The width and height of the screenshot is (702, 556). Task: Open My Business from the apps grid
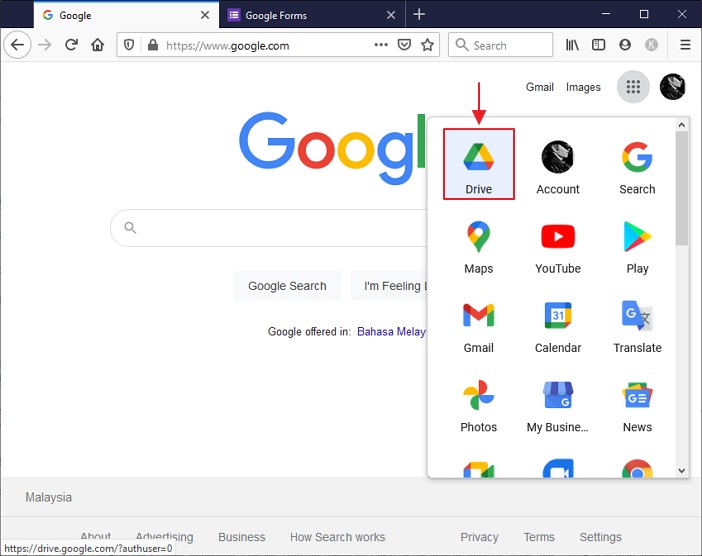tap(558, 406)
